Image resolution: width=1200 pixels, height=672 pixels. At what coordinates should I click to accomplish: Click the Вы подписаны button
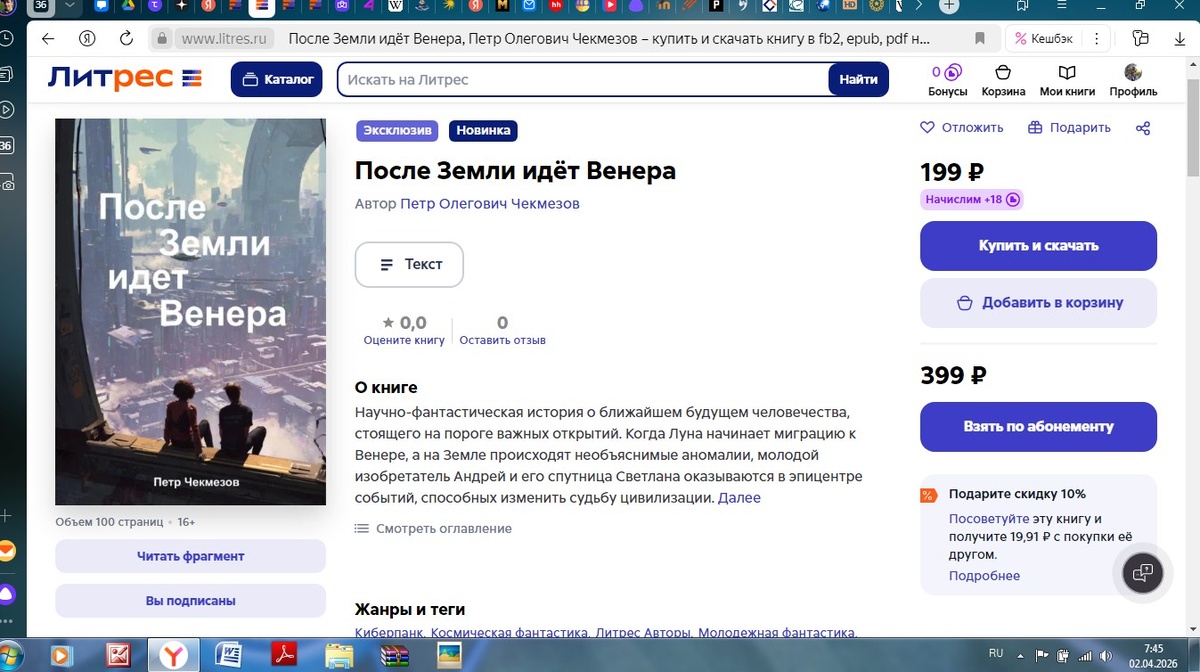[190, 601]
